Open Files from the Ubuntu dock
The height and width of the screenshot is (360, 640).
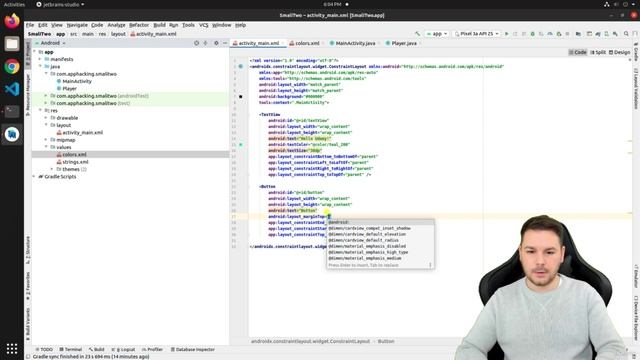click(12, 43)
